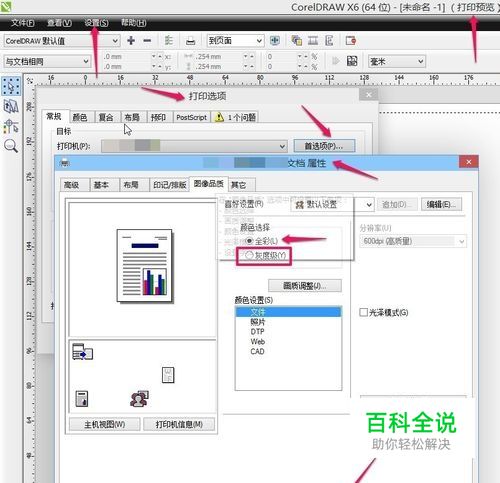Open the 查看(V) menu
Viewport: 500px width, 483px height.
click(x=59, y=23)
